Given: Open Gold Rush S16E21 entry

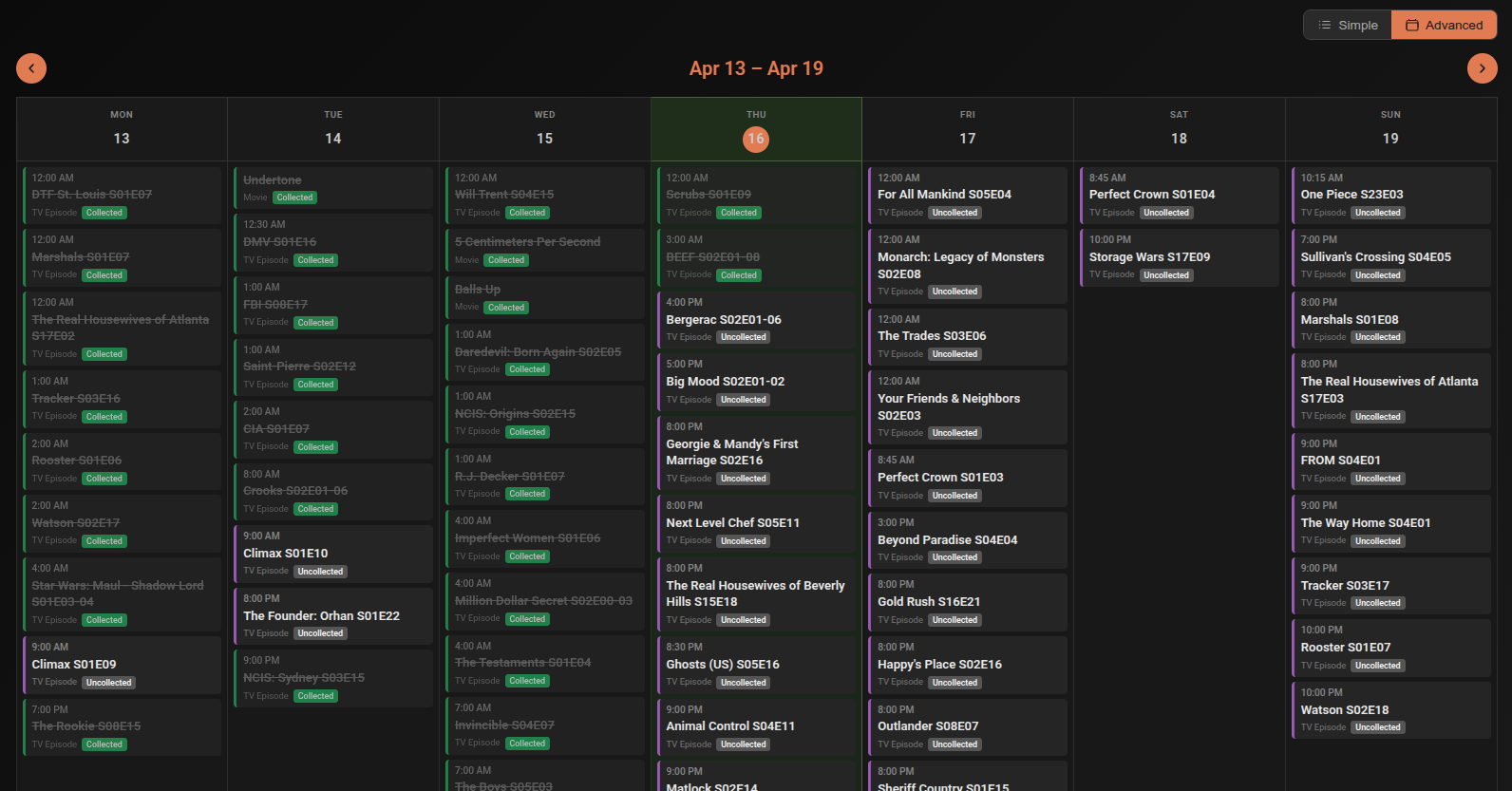Looking at the screenshot, I should 968,602.
